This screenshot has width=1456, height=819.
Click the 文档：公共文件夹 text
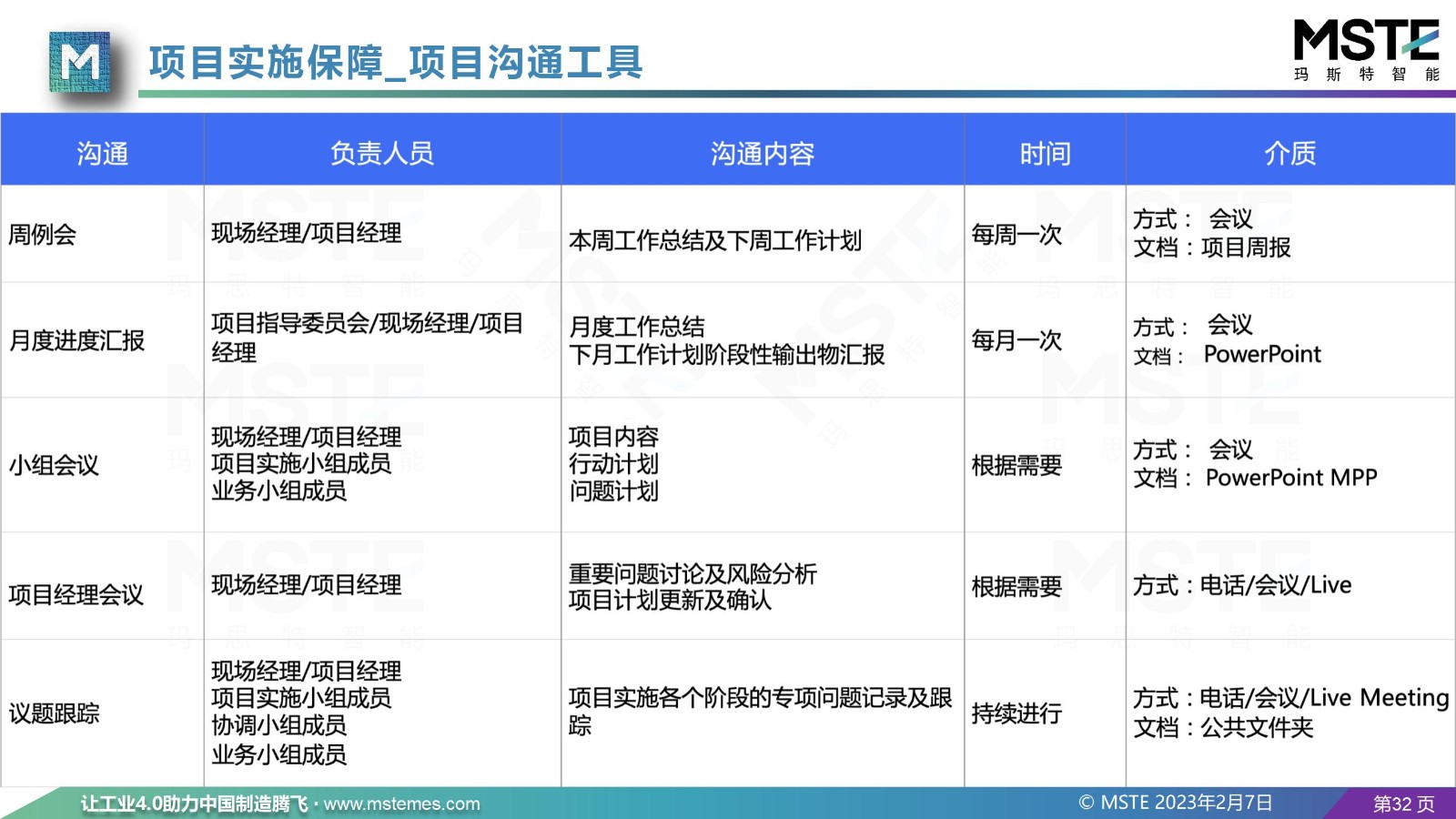point(1223,727)
